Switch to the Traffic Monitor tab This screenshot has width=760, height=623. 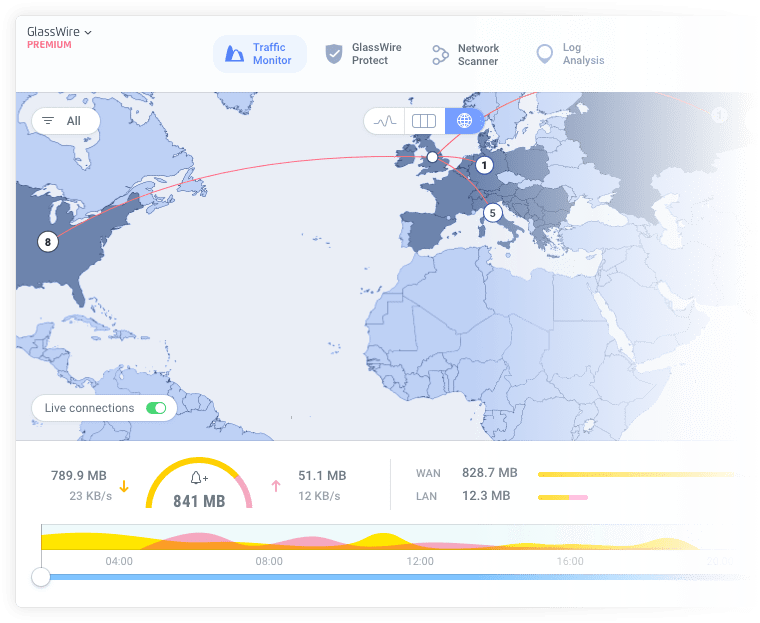[260, 54]
